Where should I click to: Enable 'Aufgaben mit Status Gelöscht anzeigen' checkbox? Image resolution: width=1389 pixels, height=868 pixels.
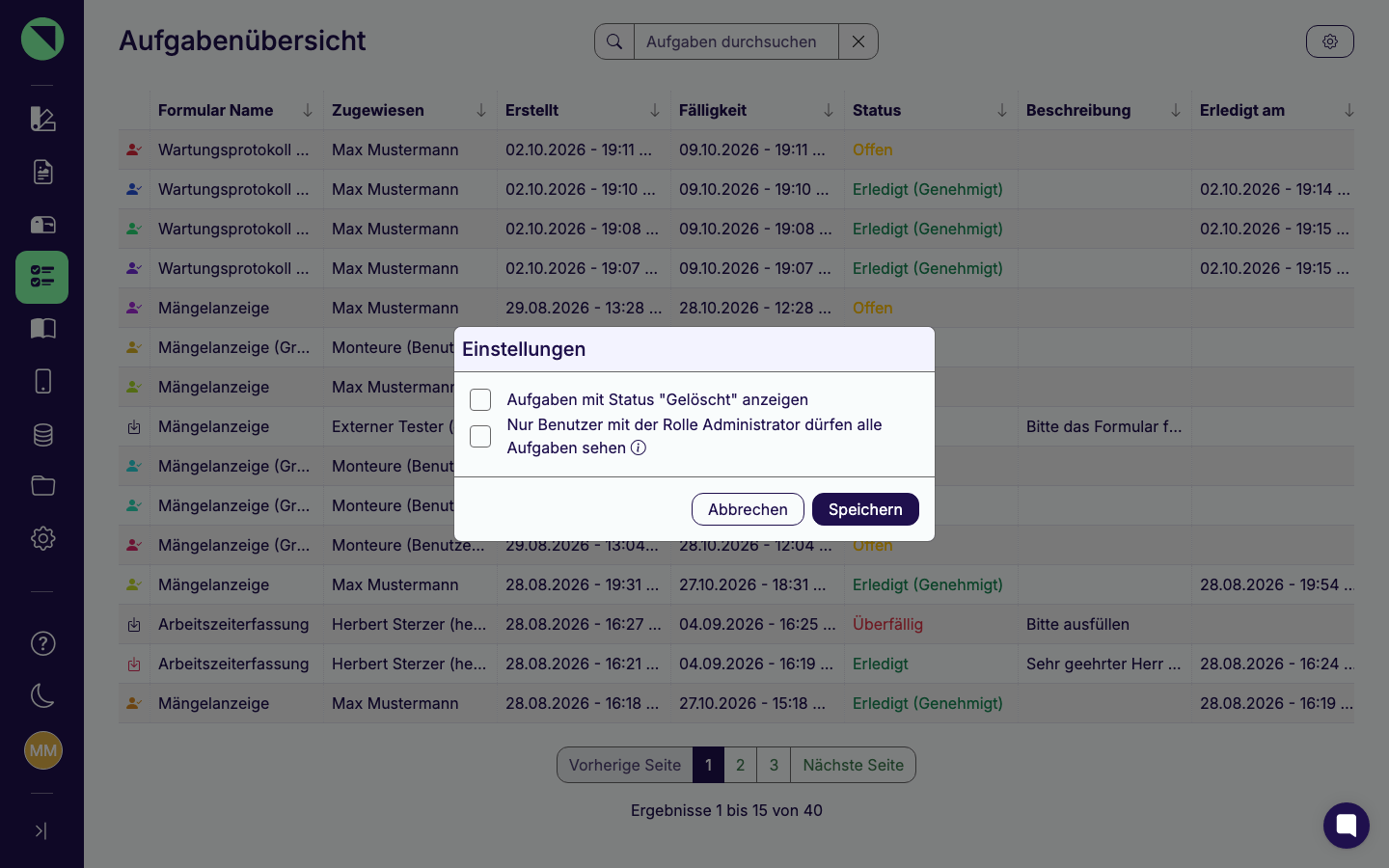[480, 399]
